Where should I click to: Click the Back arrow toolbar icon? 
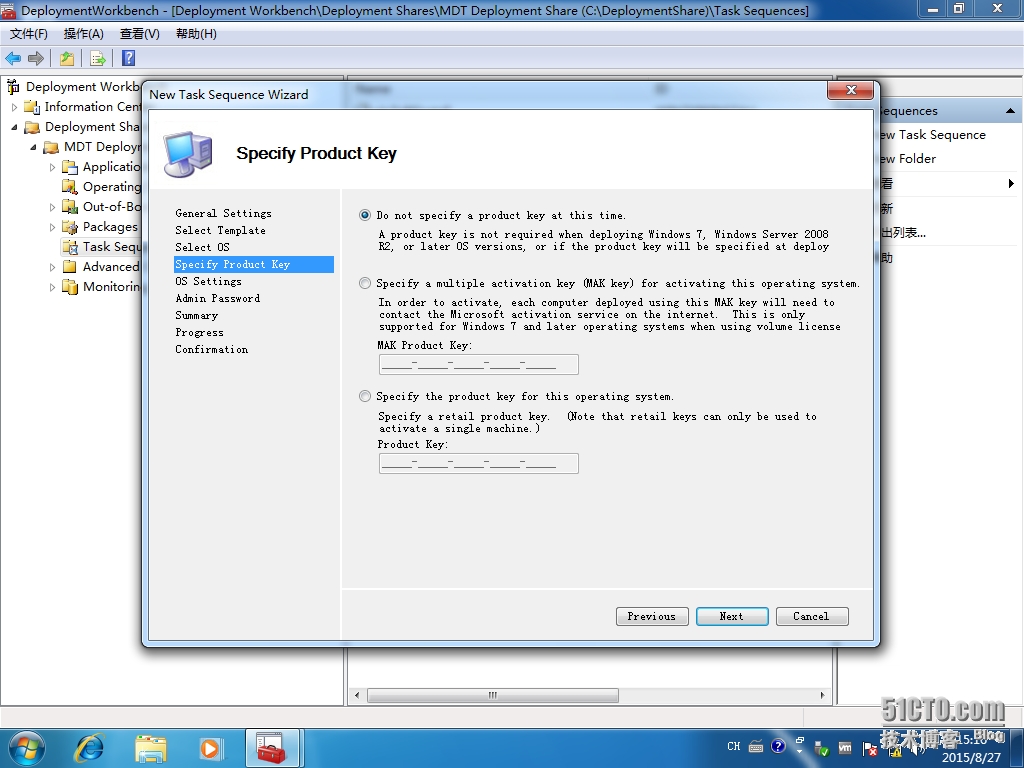tap(13, 58)
